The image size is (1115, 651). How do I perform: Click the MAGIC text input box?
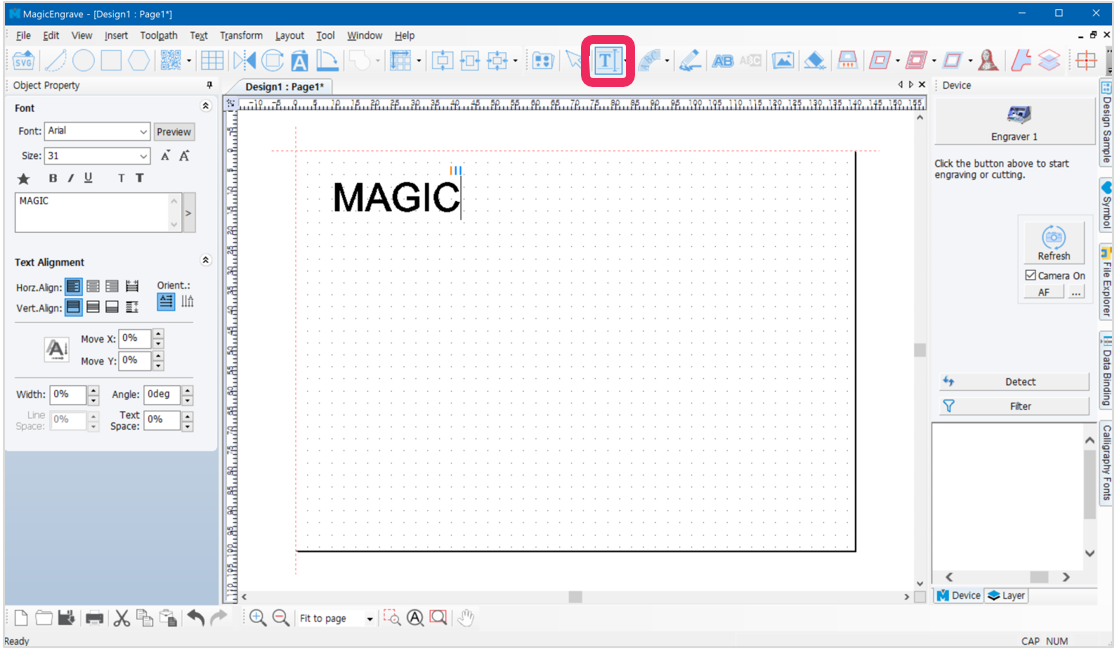point(98,212)
